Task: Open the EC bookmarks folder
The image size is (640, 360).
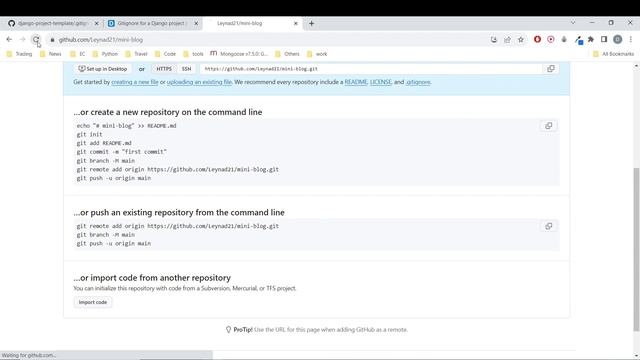Action: point(78,54)
